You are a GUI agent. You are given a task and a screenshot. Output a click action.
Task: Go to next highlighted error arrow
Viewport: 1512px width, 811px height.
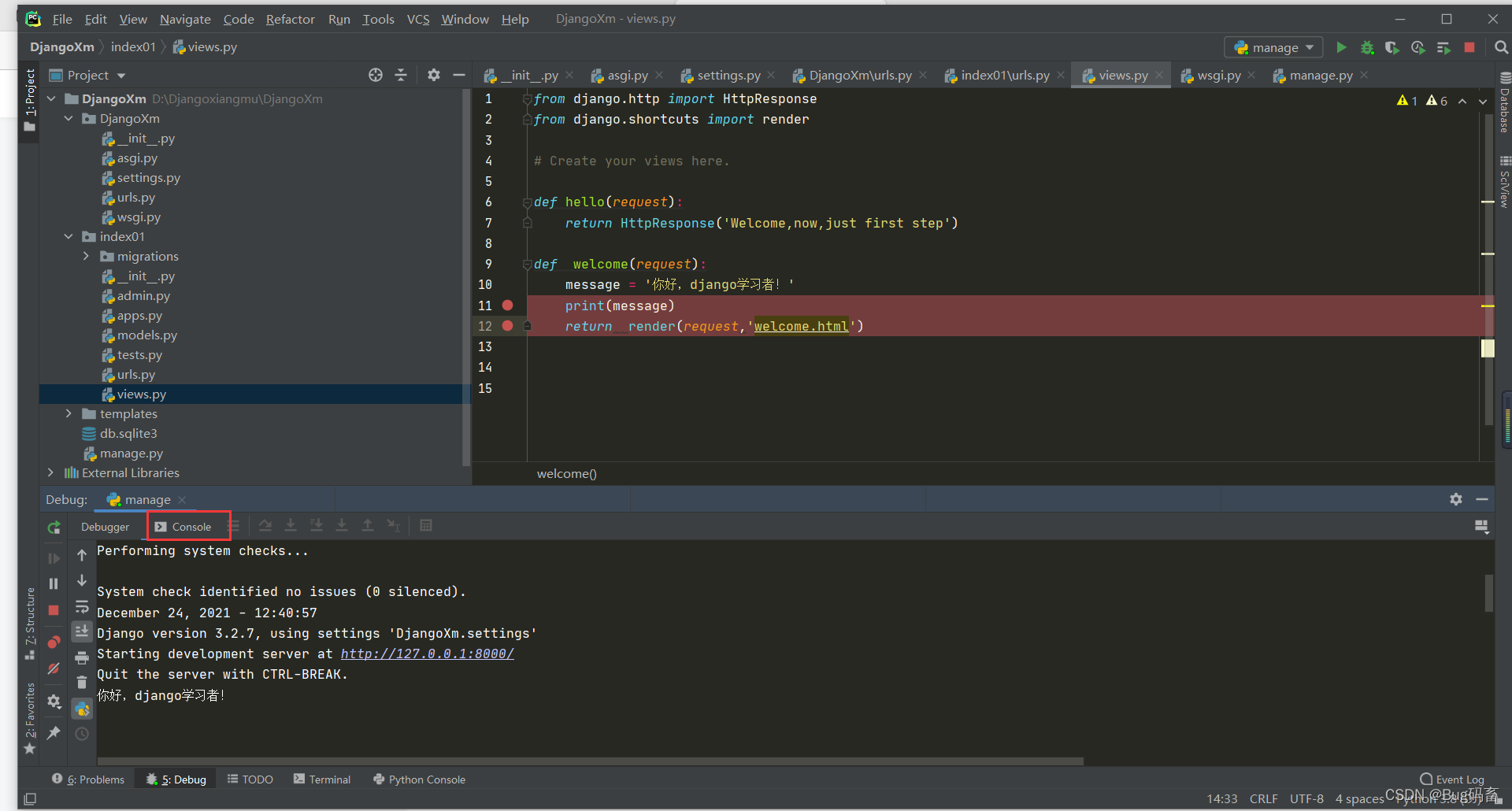click(1483, 101)
